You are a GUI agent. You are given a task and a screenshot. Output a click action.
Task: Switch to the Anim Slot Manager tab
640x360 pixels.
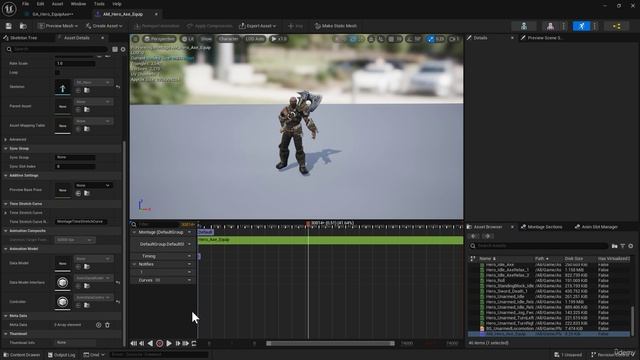click(599, 227)
